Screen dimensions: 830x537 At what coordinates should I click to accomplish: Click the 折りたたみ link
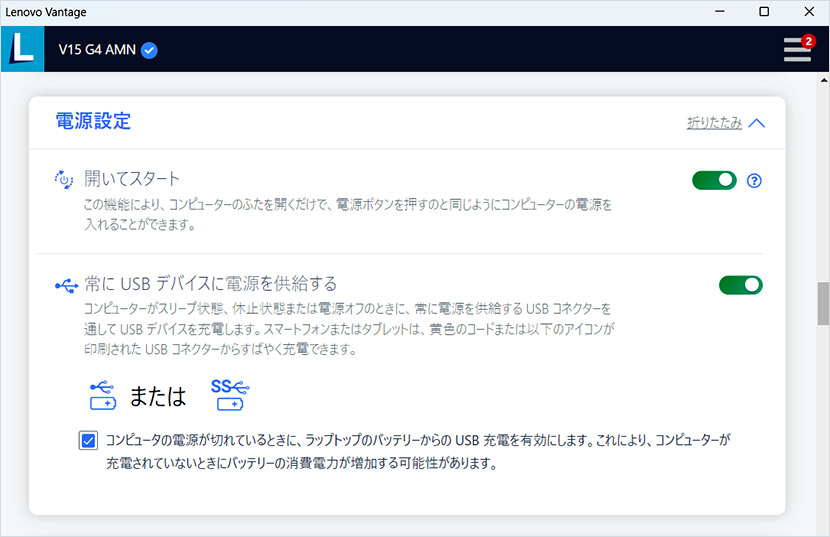(714, 123)
